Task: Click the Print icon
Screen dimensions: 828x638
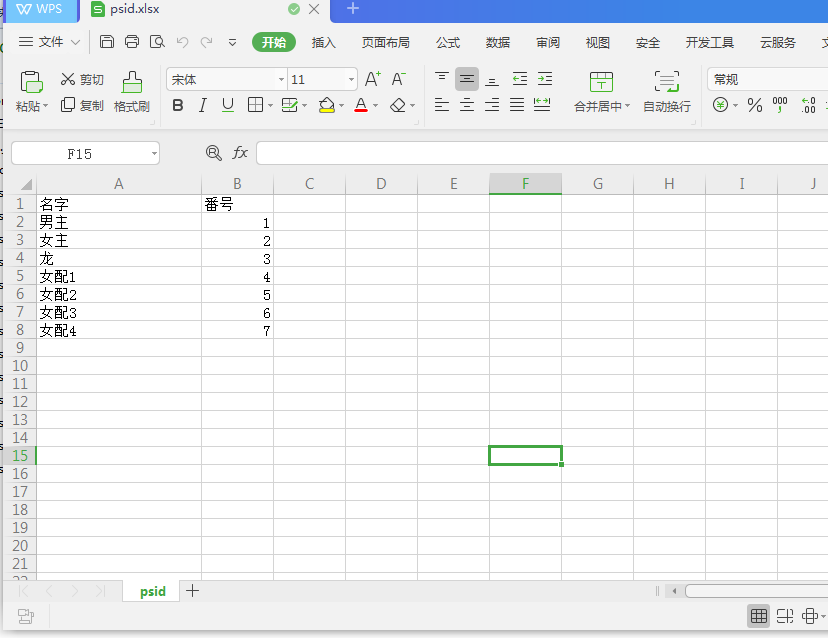Action: pos(132,42)
